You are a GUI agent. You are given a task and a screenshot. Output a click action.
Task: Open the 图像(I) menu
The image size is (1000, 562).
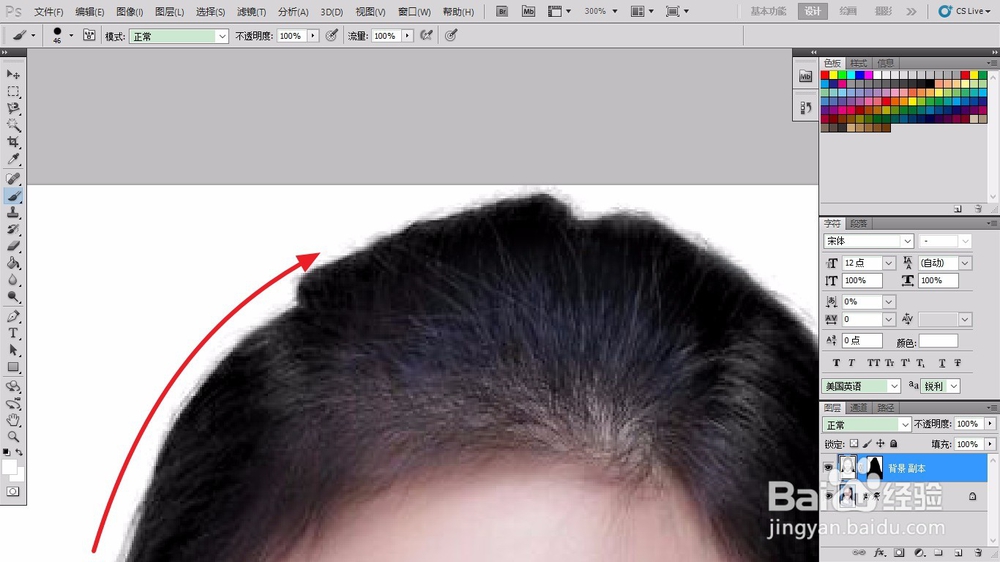point(129,11)
